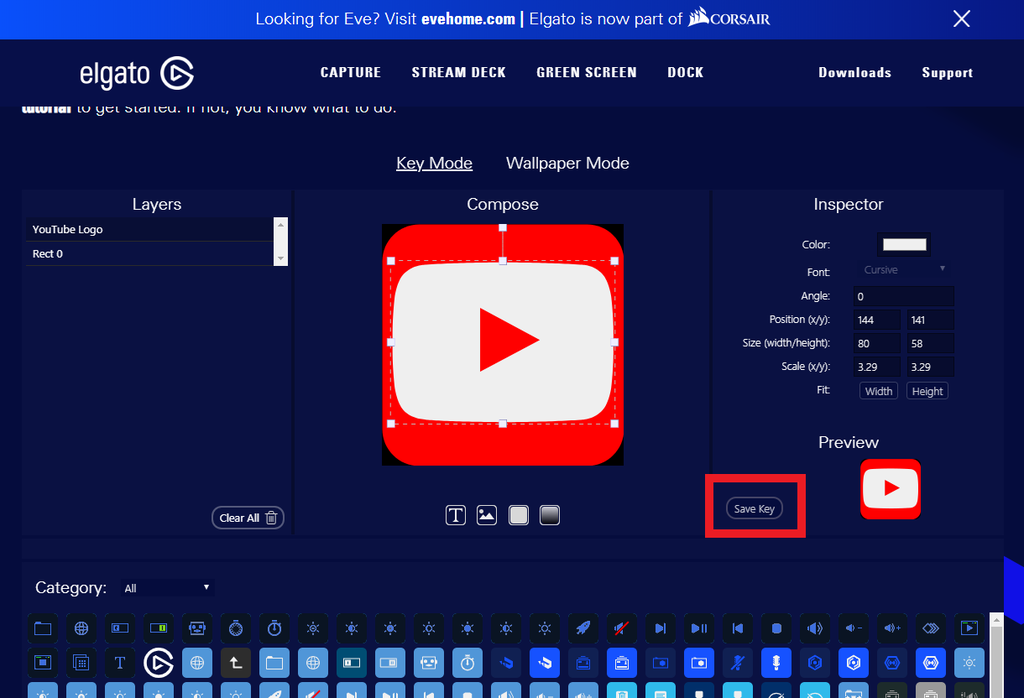Fit layer to Width
1024x698 pixels.
(x=878, y=391)
